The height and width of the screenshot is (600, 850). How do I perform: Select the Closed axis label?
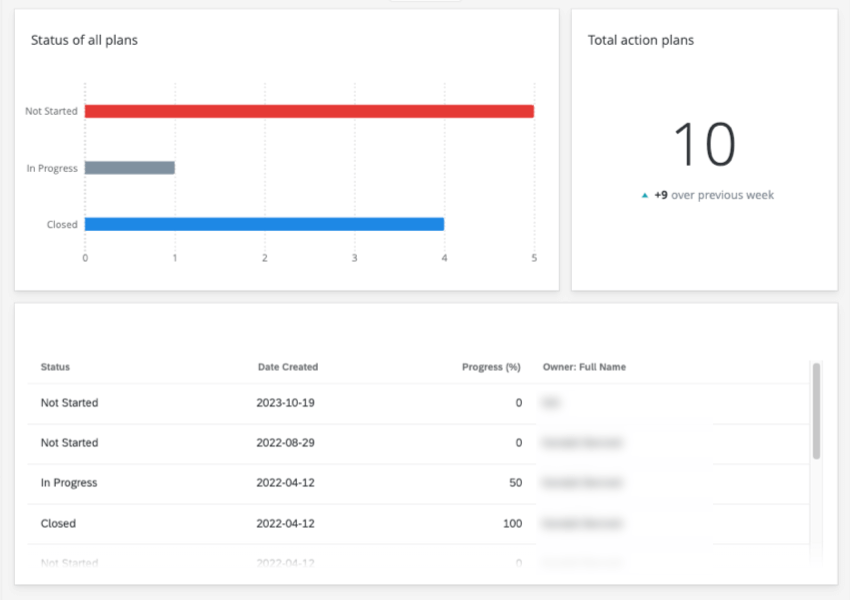click(64, 224)
